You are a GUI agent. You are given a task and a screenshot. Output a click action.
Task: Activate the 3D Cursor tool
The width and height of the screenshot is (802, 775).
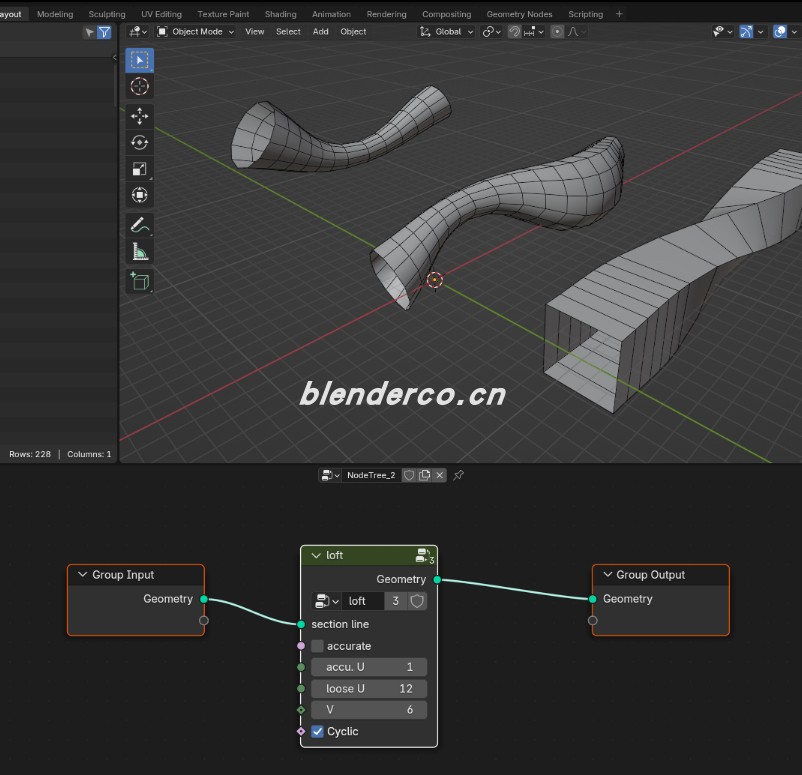click(x=139, y=86)
